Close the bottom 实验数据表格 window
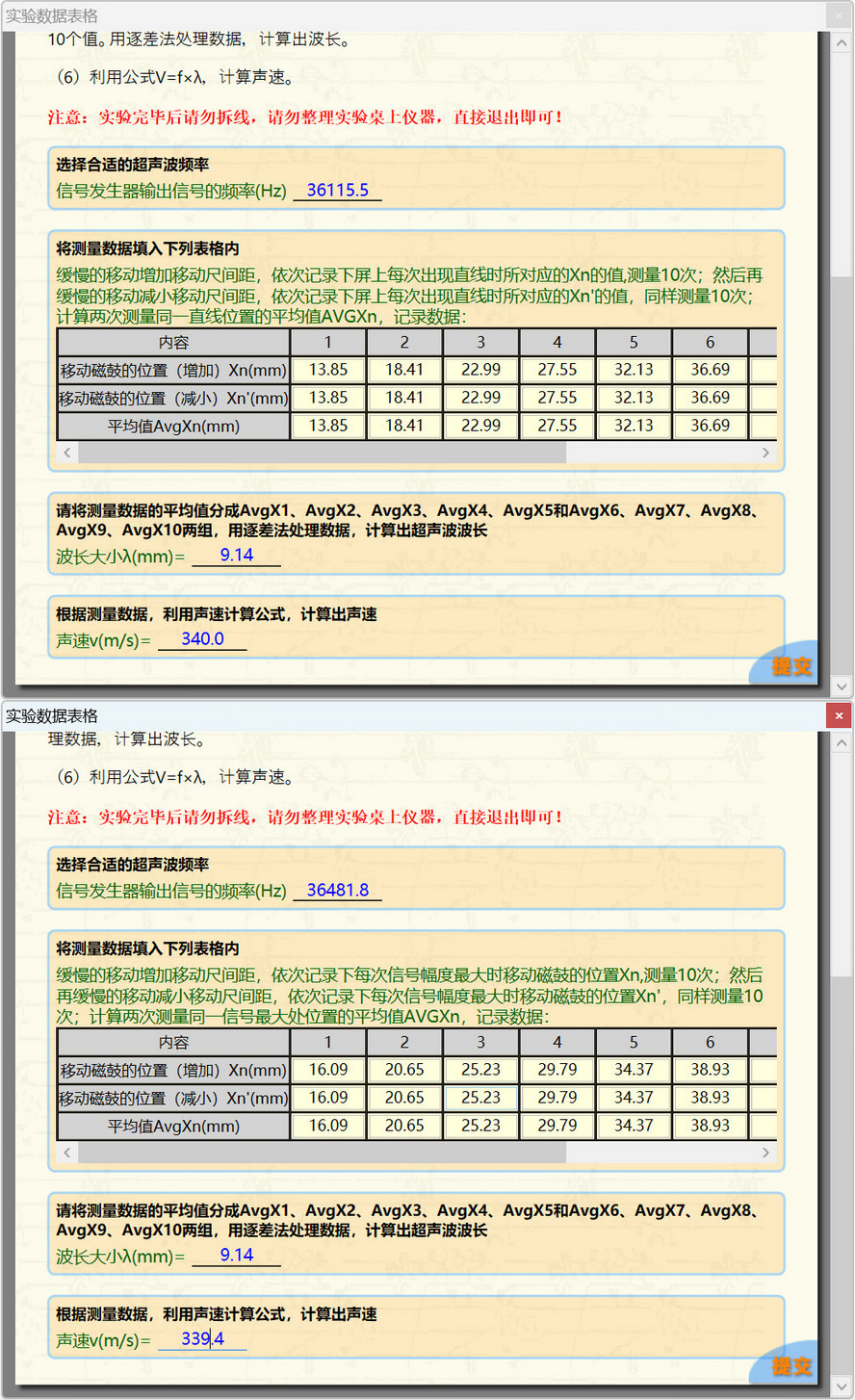855x1400 pixels. [x=839, y=715]
